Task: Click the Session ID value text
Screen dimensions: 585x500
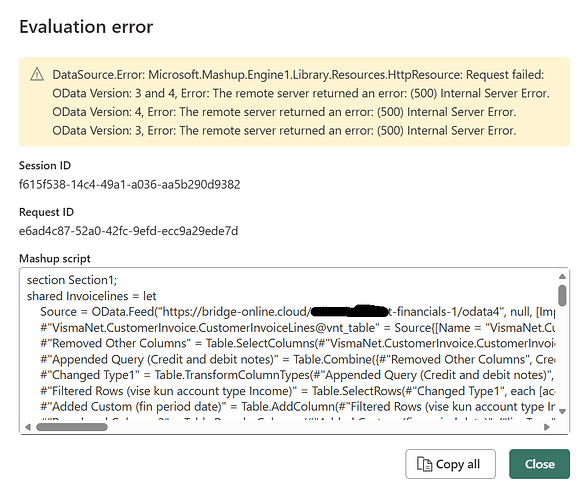Action: 129,184
